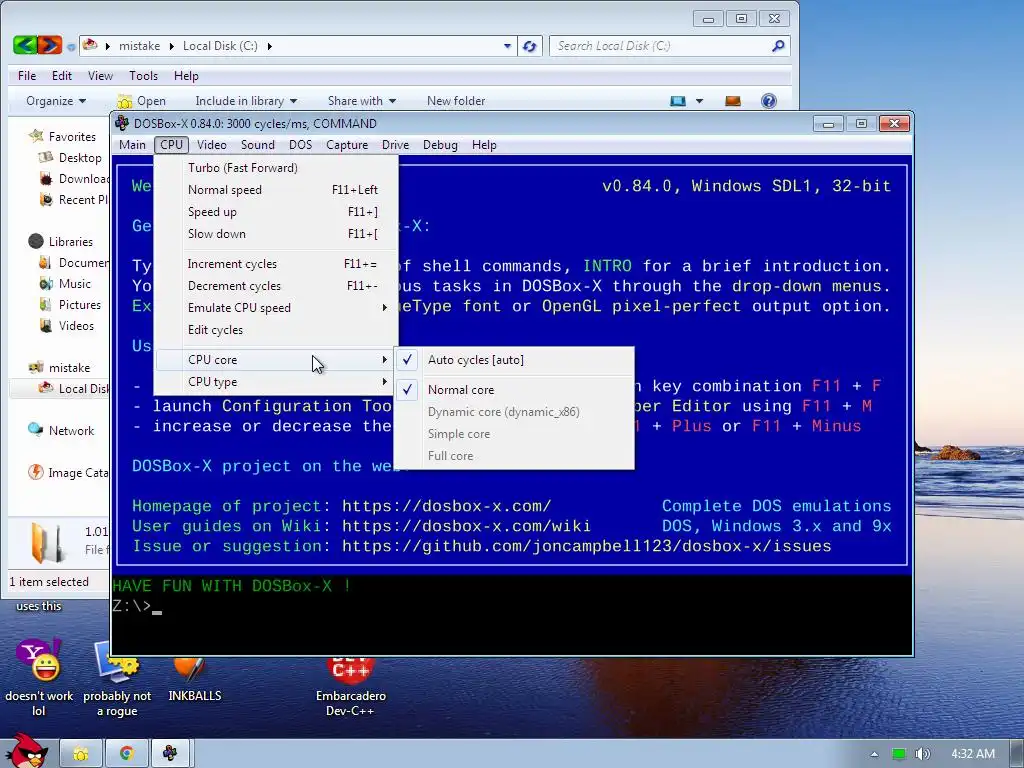Toggle the Explorer preview pane icon
This screenshot has height=768, width=1024.
click(x=733, y=101)
